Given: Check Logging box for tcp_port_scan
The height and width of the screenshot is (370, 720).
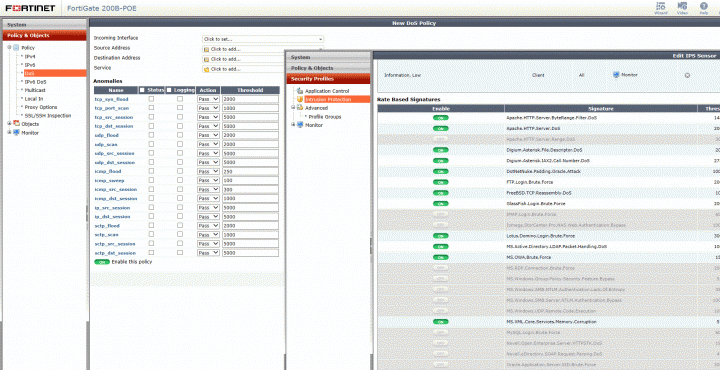Looking at the screenshot, I should 180,108.
